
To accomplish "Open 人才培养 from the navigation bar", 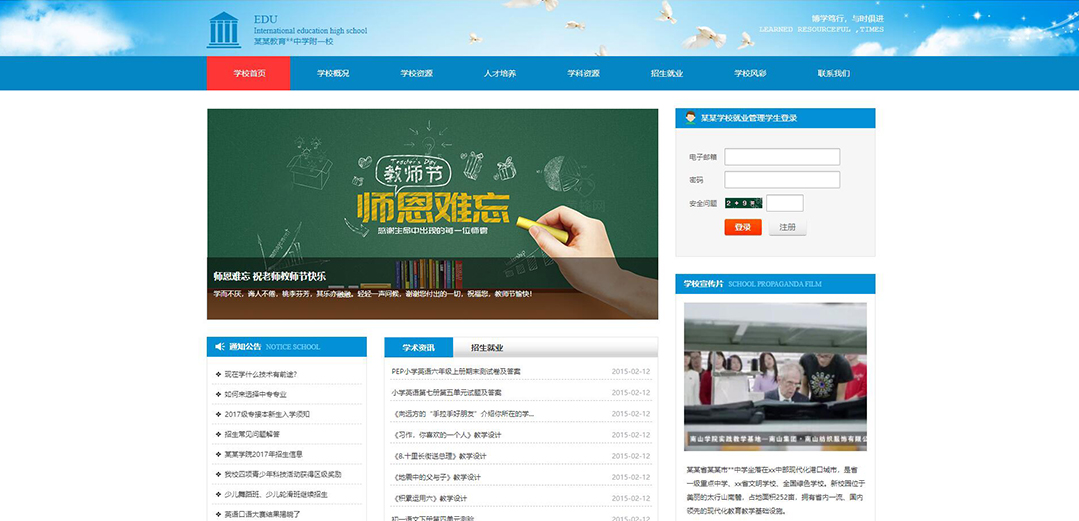I will 499,73.
